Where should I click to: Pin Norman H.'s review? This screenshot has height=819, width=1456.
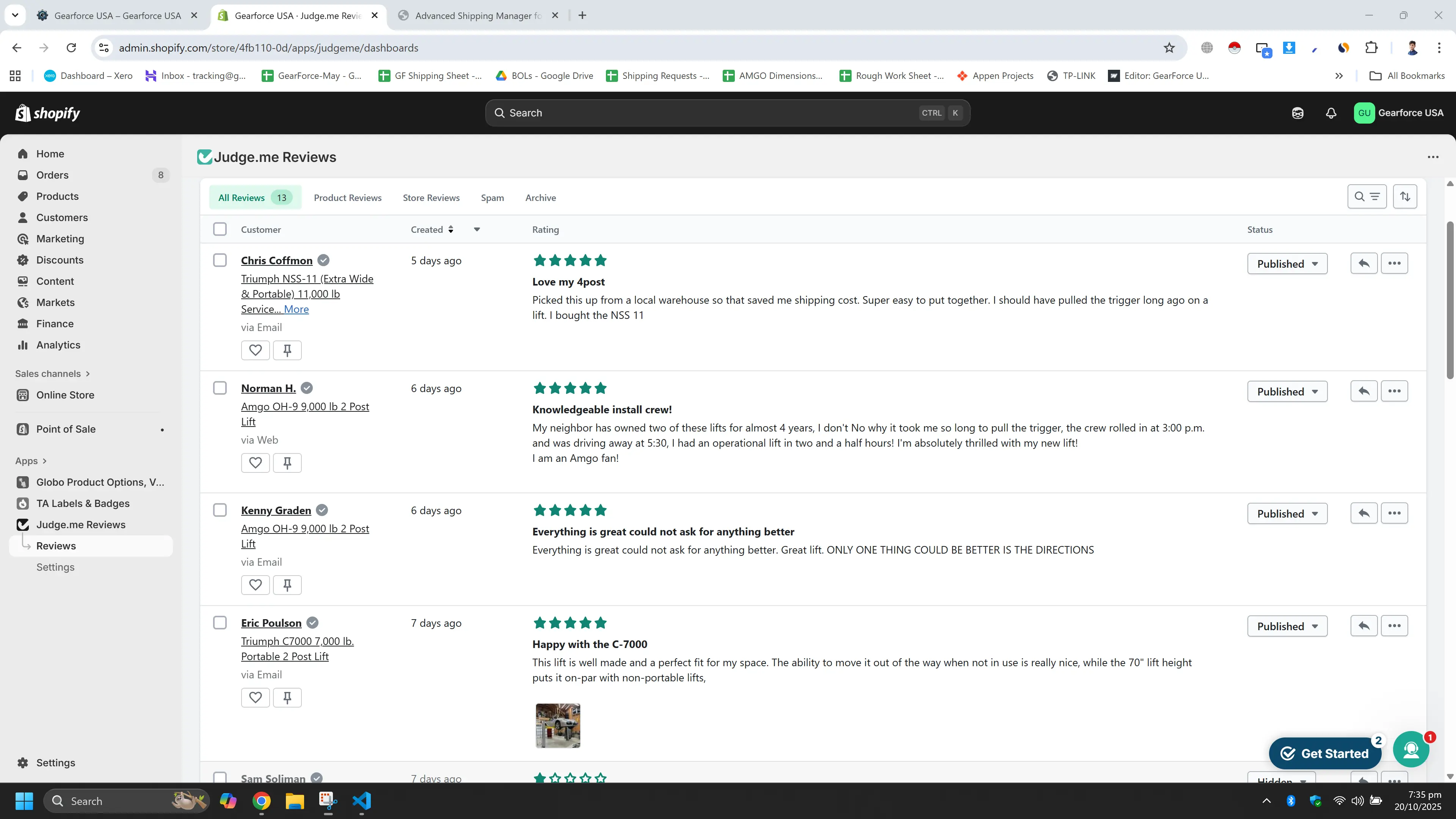[287, 463]
